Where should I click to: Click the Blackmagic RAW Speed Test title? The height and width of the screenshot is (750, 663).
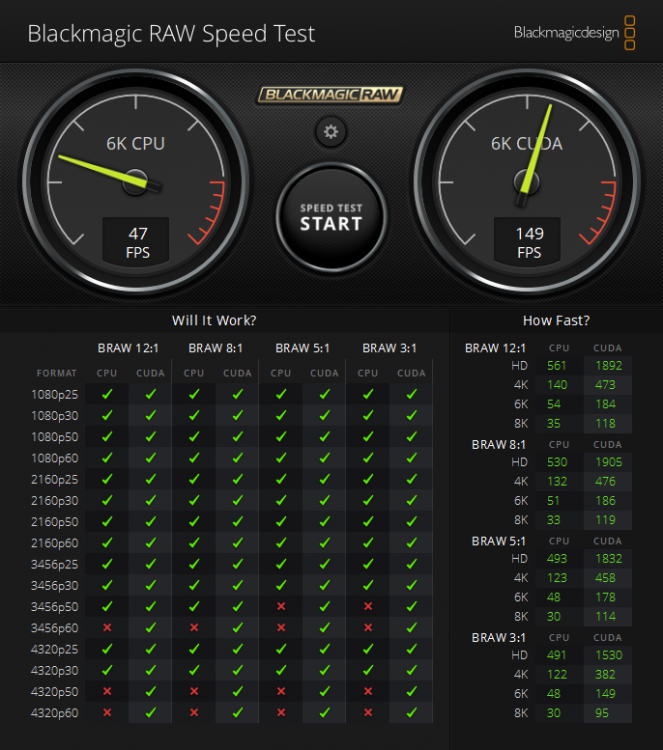point(171,34)
